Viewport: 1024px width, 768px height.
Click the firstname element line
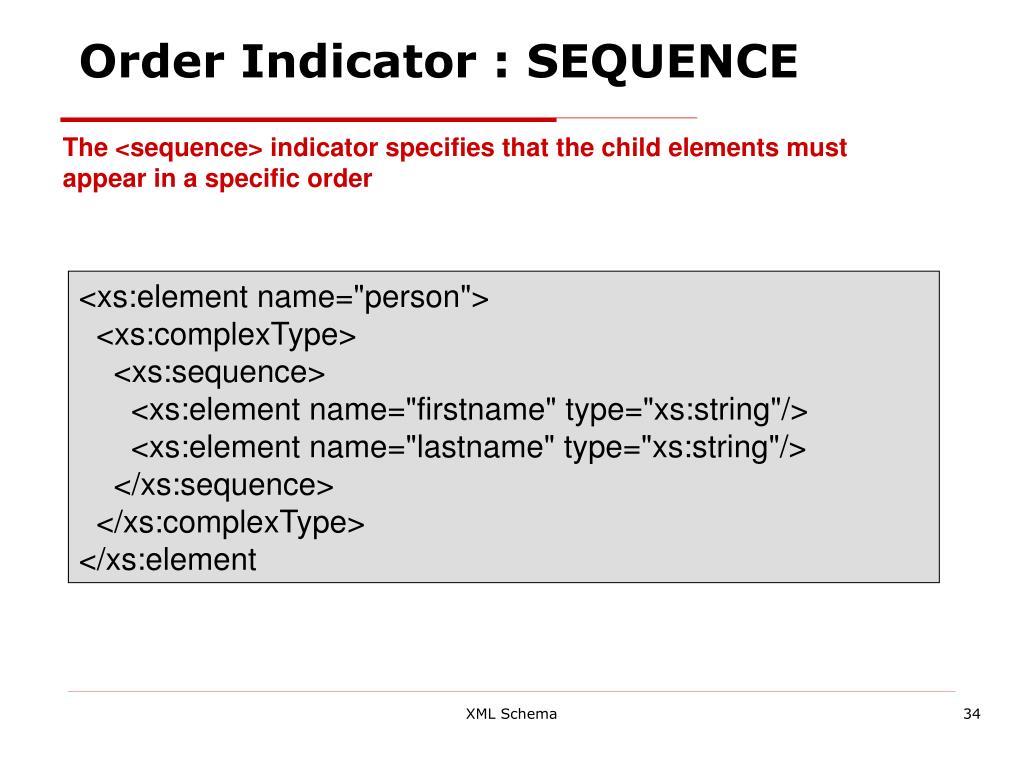(470, 410)
